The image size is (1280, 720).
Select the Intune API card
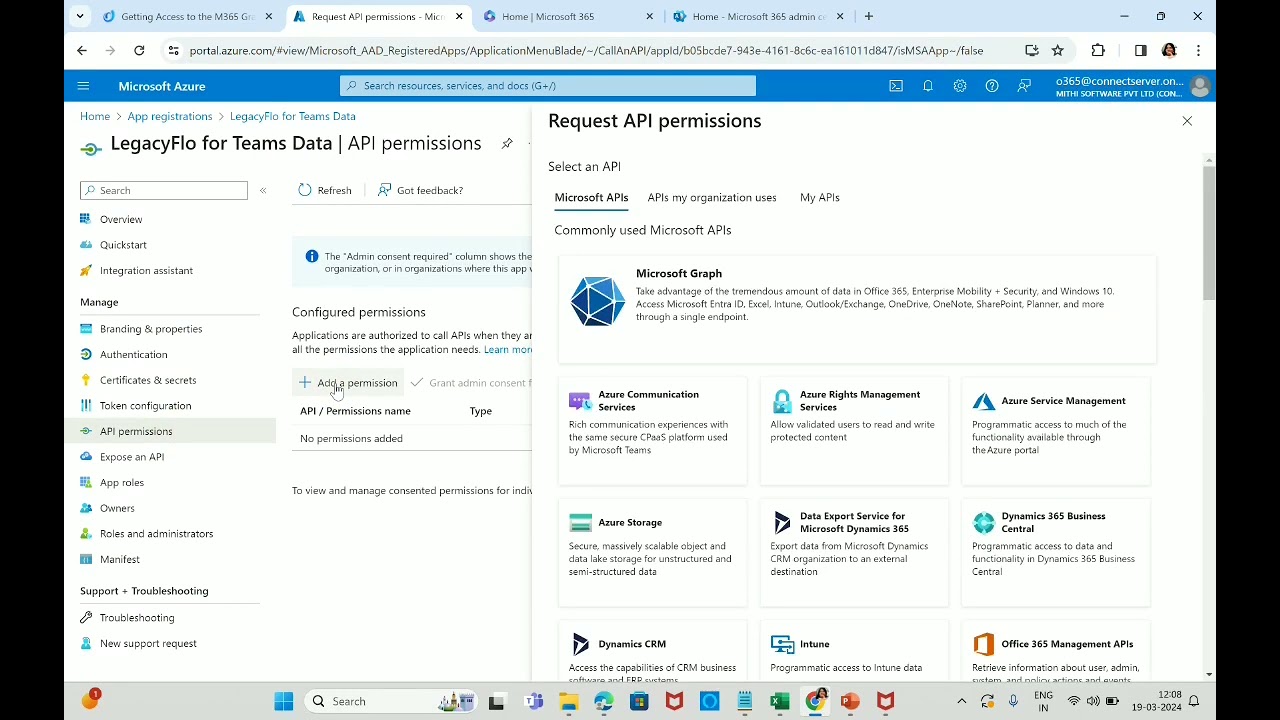(854, 651)
